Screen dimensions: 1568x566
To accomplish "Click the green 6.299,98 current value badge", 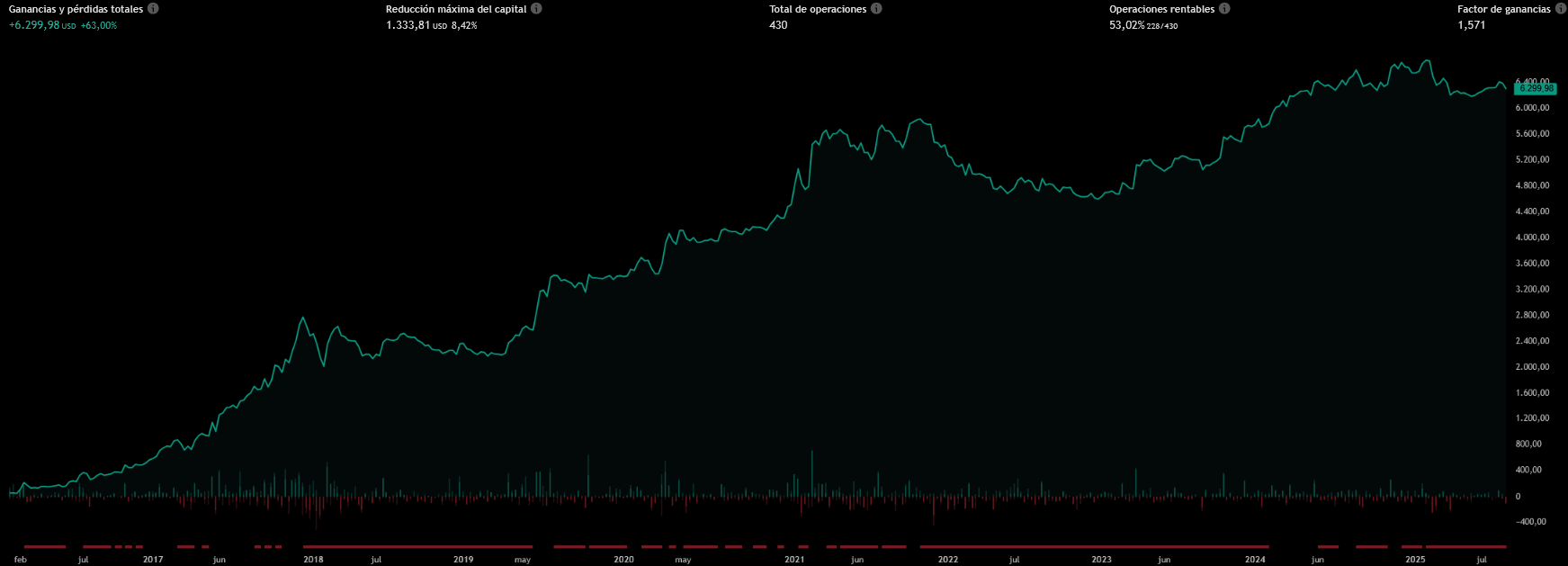I will [x=1535, y=89].
